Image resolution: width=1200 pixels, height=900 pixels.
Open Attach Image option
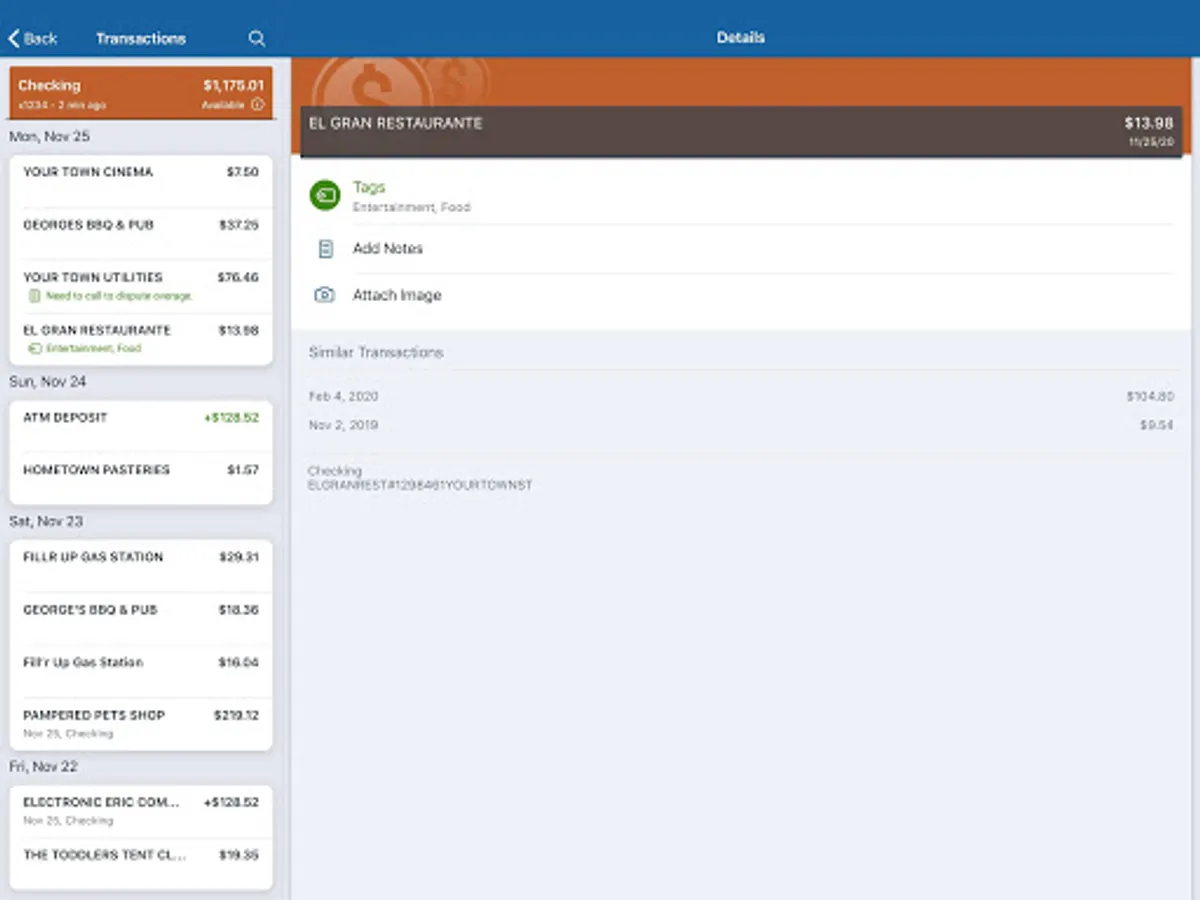pyautogui.click(x=740, y=295)
